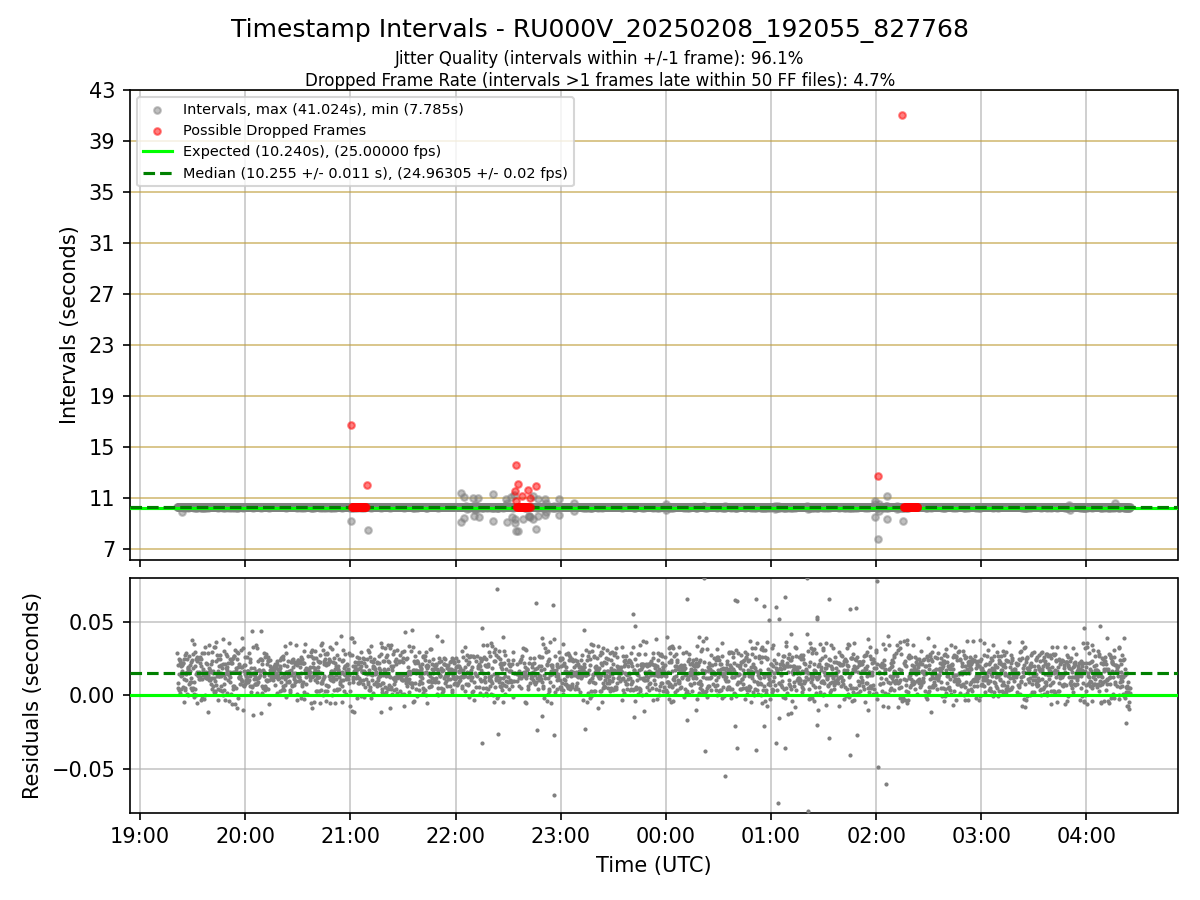Viewport: 1200px width, 900px height.
Task: Click the '23' y-axis tick label
Action: coord(102,345)
